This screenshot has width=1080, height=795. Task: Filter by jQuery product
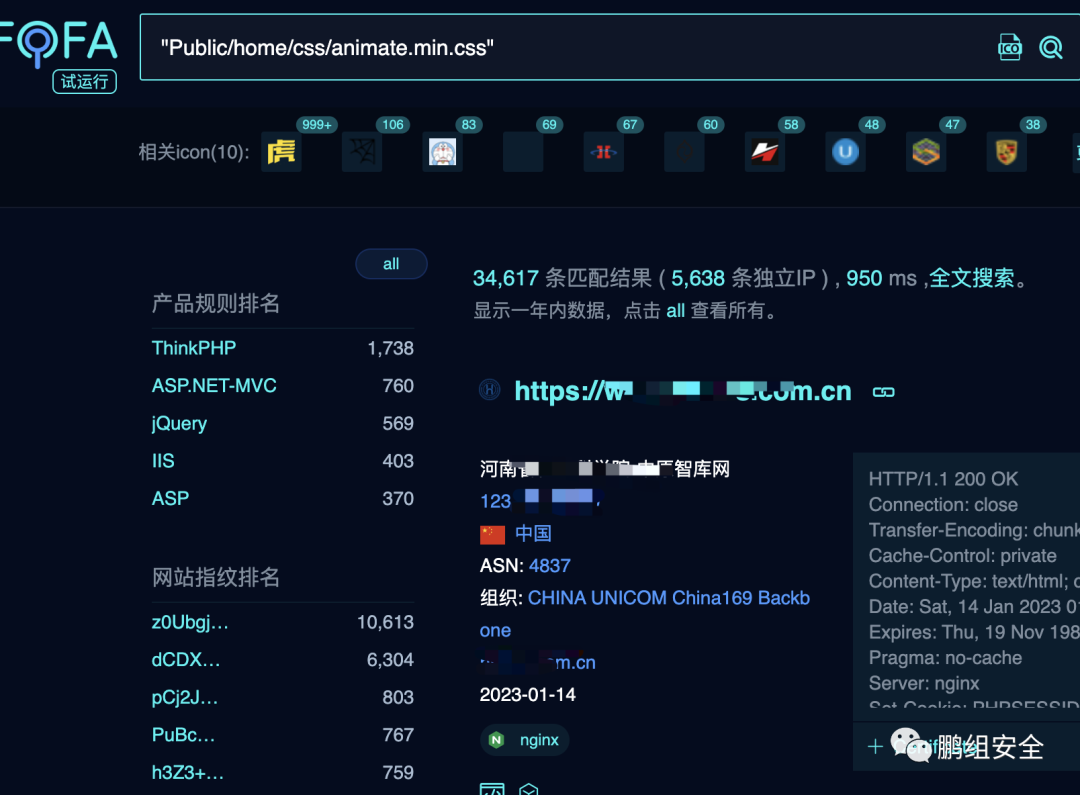coord(179,423)
